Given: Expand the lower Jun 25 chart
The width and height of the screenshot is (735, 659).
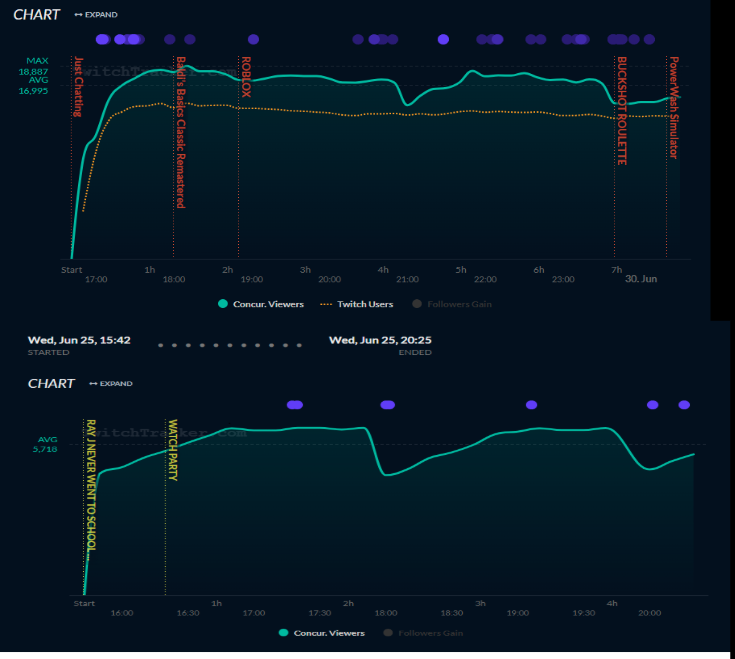Looking at the screenshot, I should 111,383.
